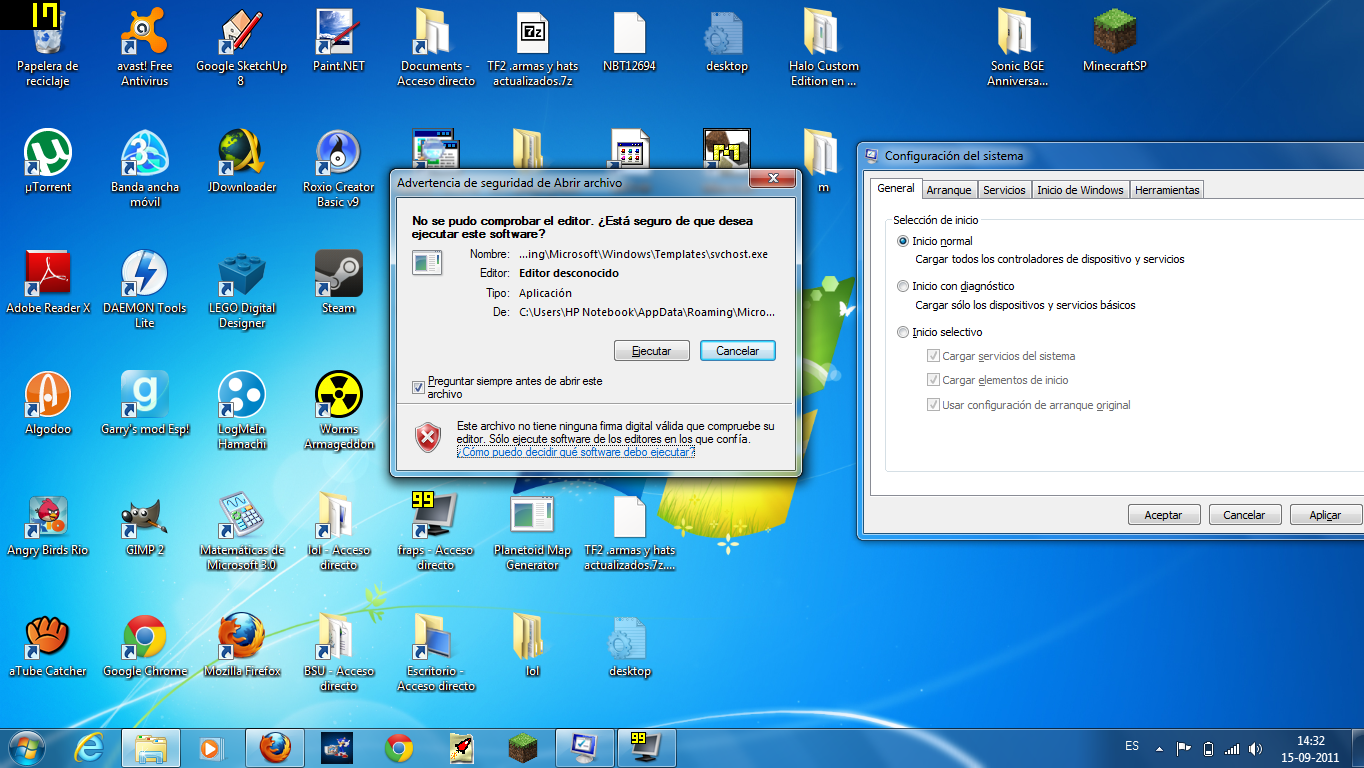Open the Google SketchUp 8 shortcut
The height and width of the screenshot is (768, 1364).
[241, 48]
